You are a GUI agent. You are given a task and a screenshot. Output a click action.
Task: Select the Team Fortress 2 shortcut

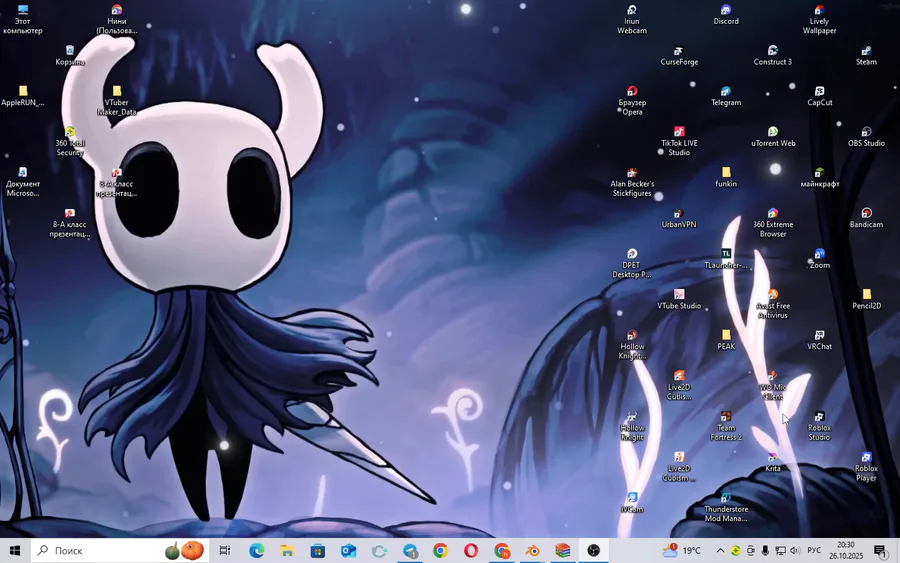coord(726,426)
